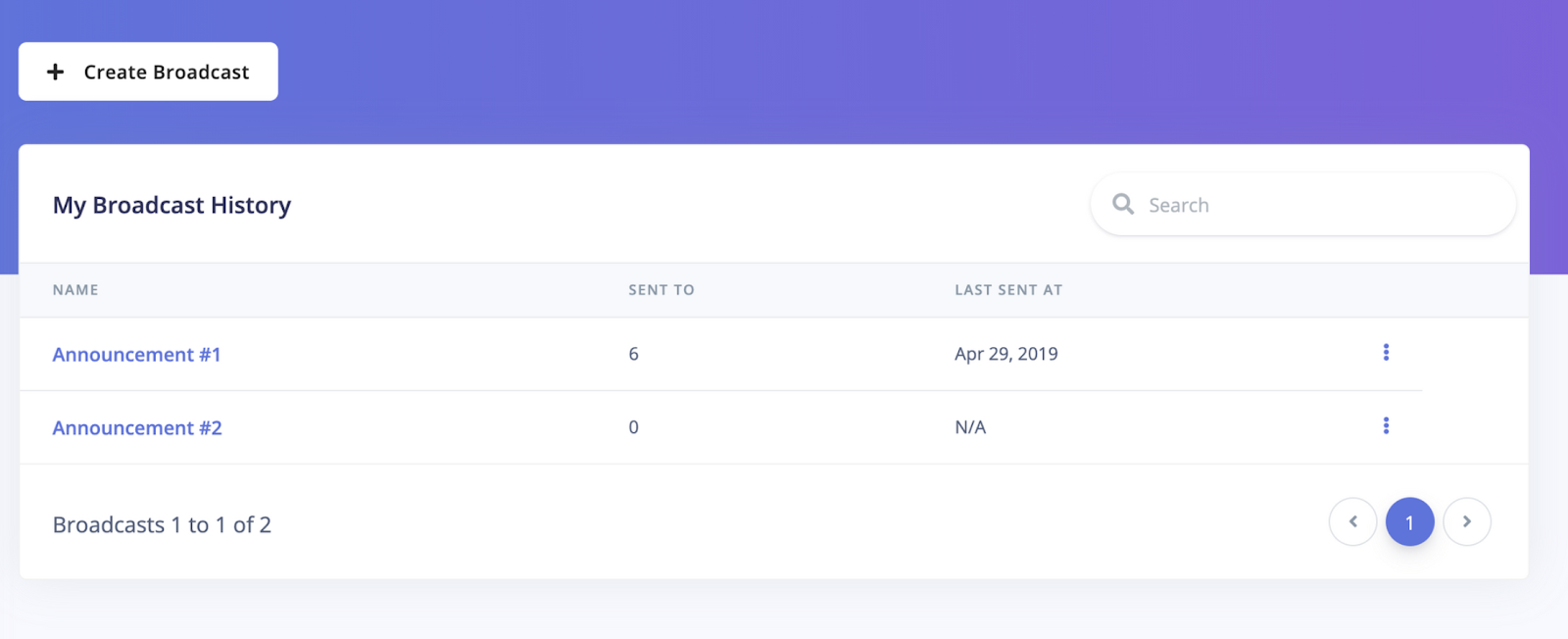Click the N/A last sent cell

(x=970, y=427)
